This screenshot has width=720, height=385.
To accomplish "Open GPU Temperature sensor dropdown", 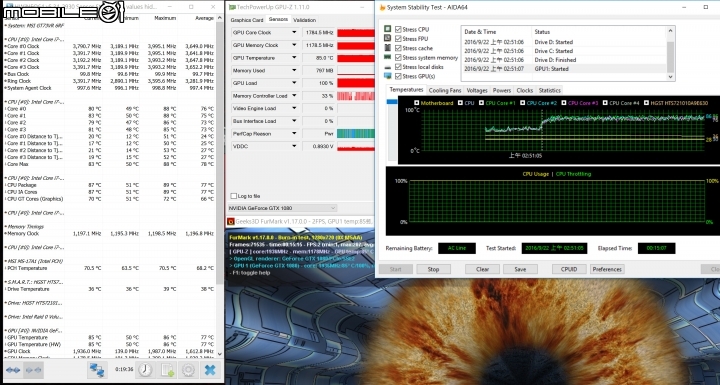I will click(294, 58).
